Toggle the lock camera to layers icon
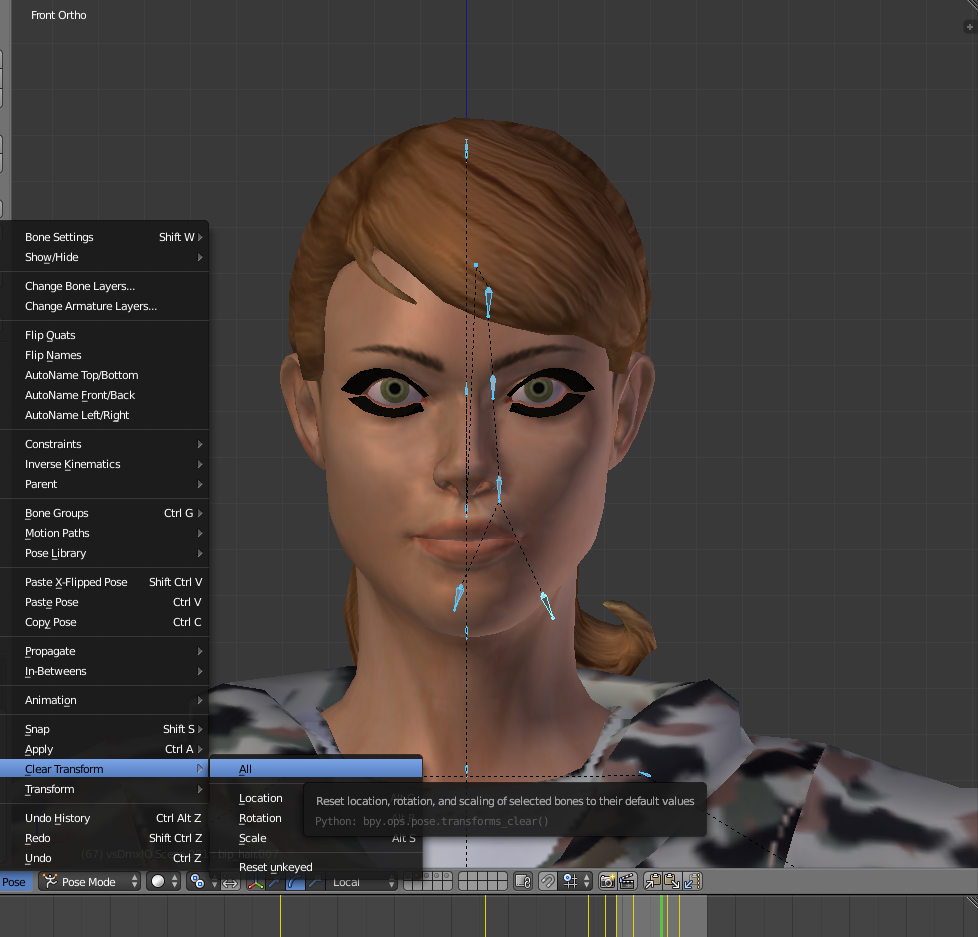 point(523,881)
